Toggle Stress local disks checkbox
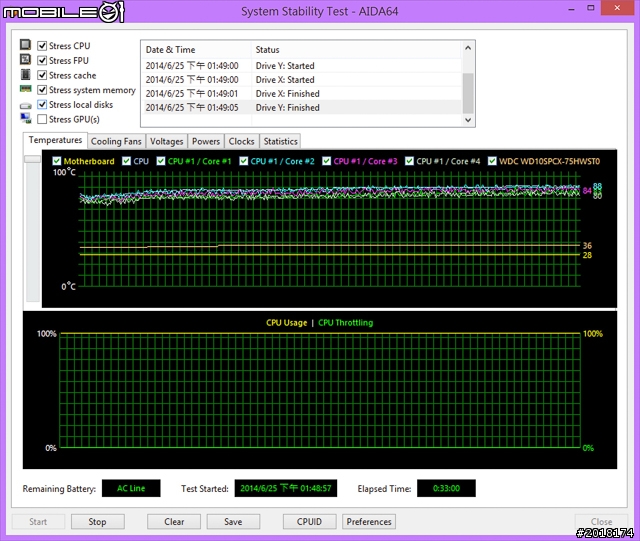 [42, 105]
